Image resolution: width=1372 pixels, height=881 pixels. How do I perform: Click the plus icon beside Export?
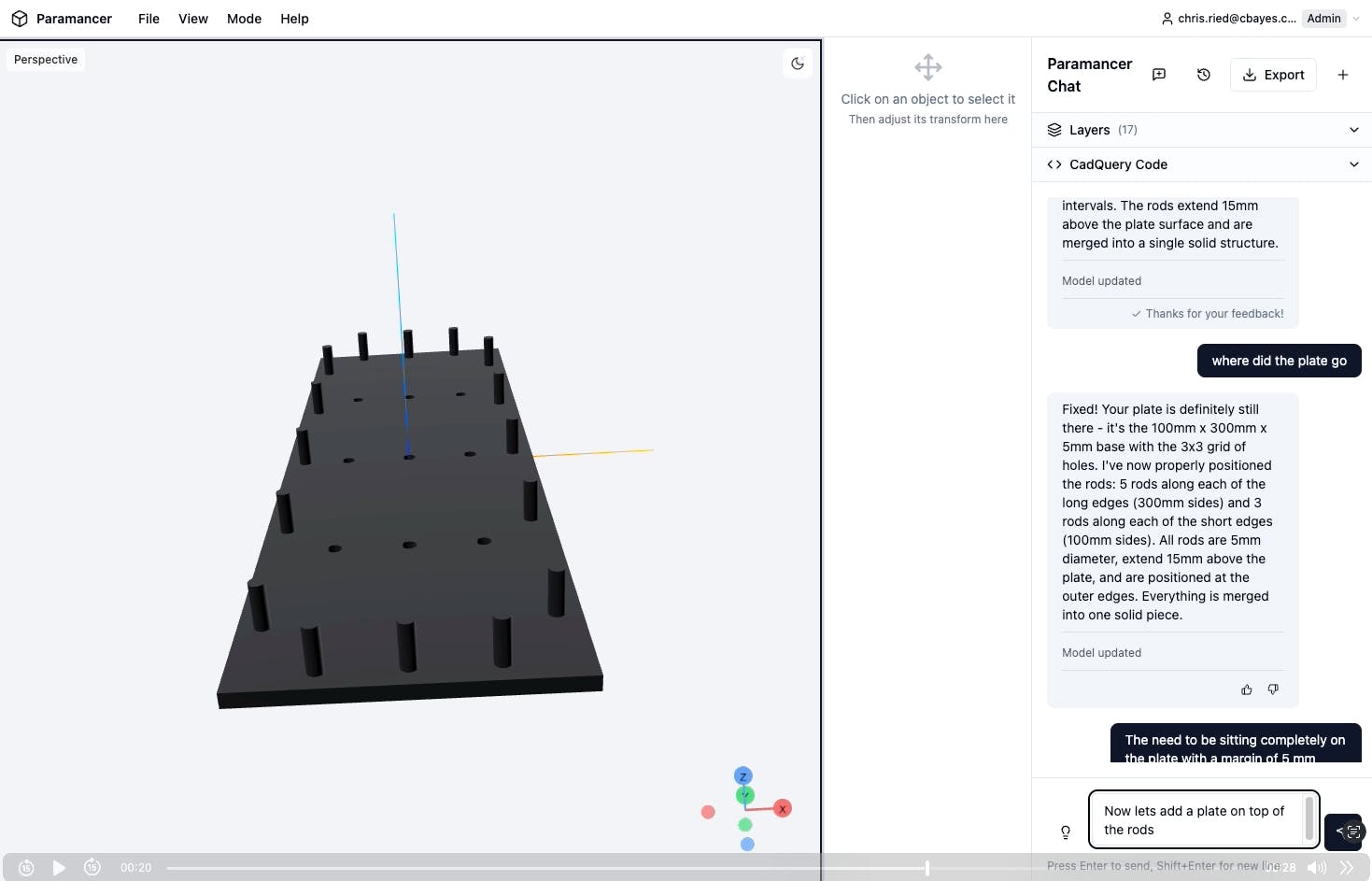pos(1343,75)
